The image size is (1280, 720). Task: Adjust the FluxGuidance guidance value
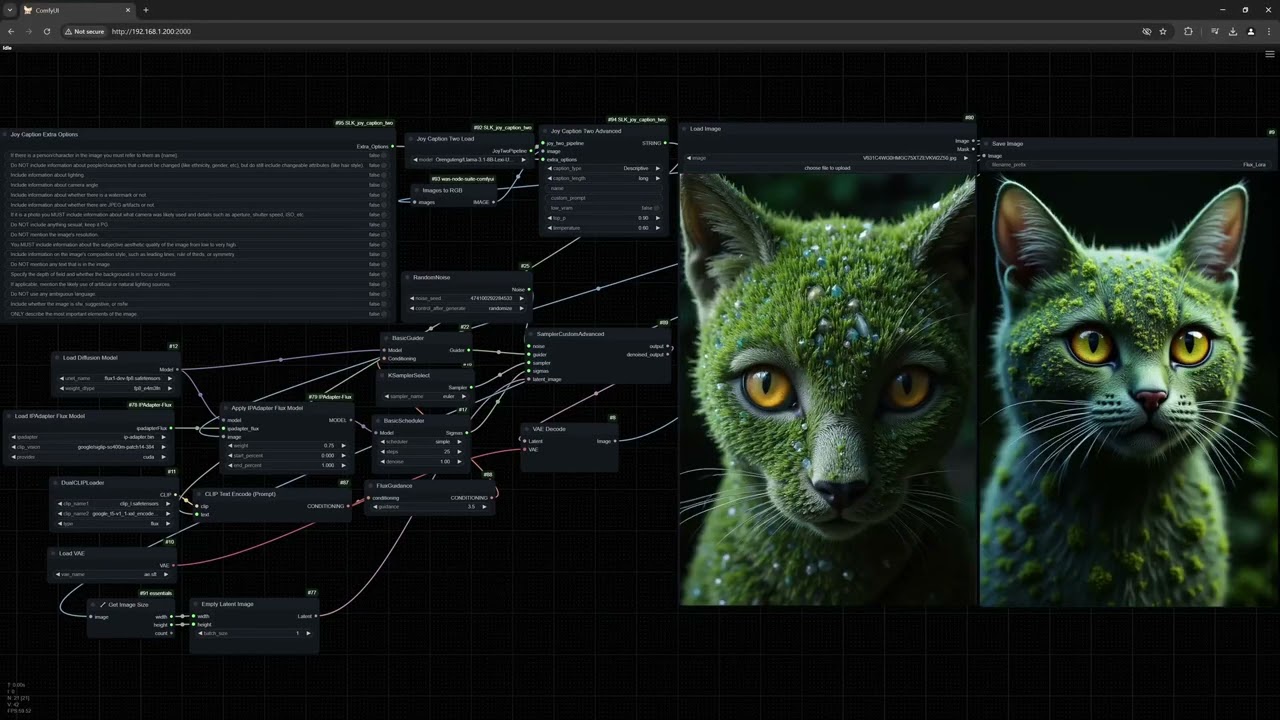[429, 507]
